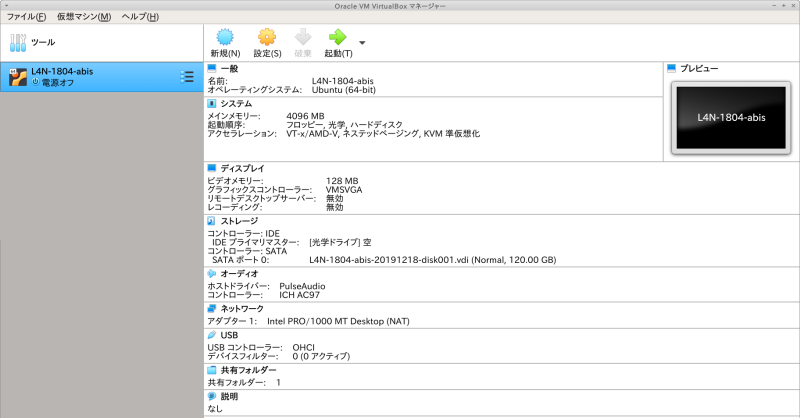The height and width of the screenshot is (418, 800).
Task: Open the ファイル(F) menu
Action: click(x=26, y=18)
